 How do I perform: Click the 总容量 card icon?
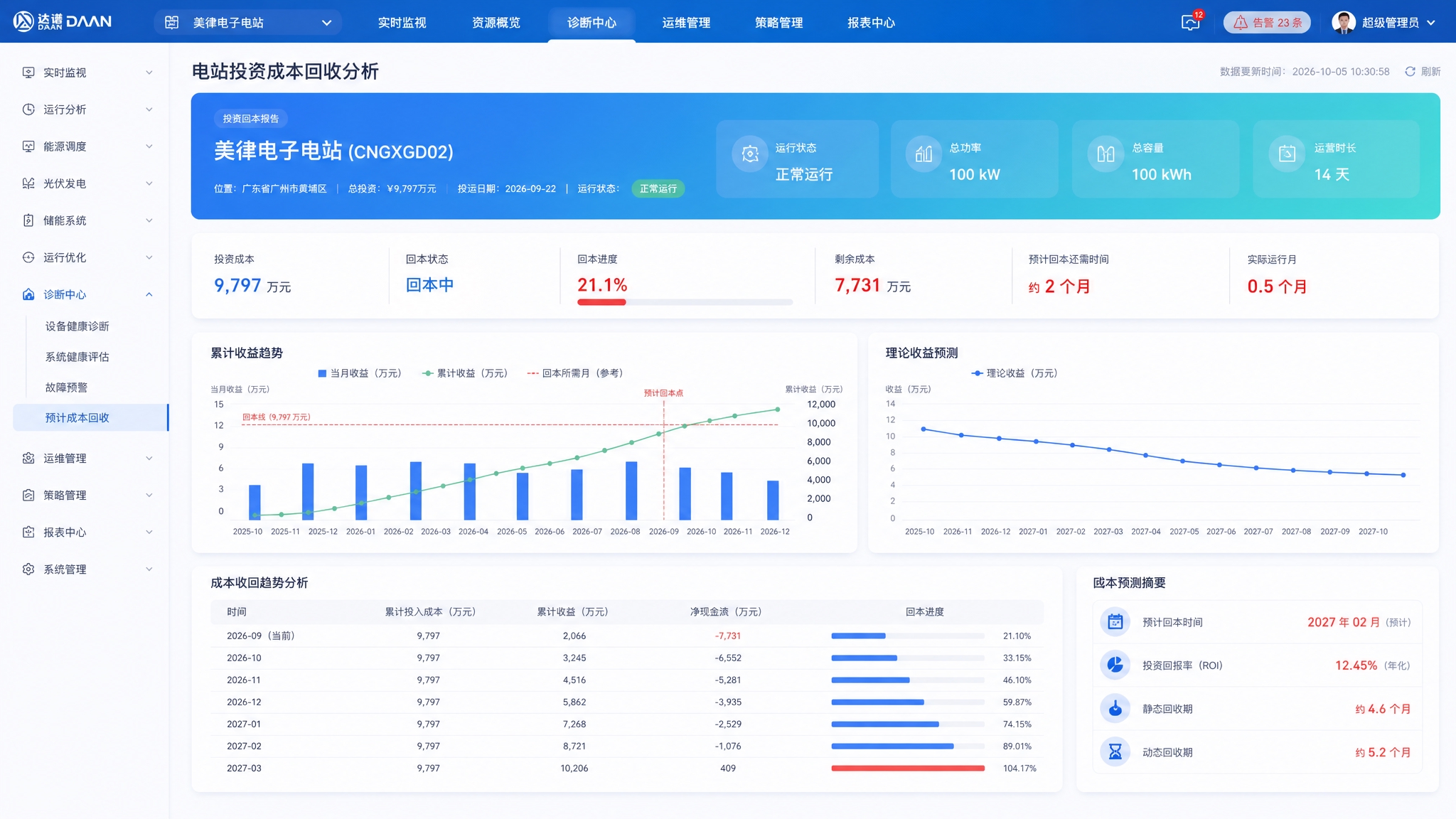(x=1106, y=154)
